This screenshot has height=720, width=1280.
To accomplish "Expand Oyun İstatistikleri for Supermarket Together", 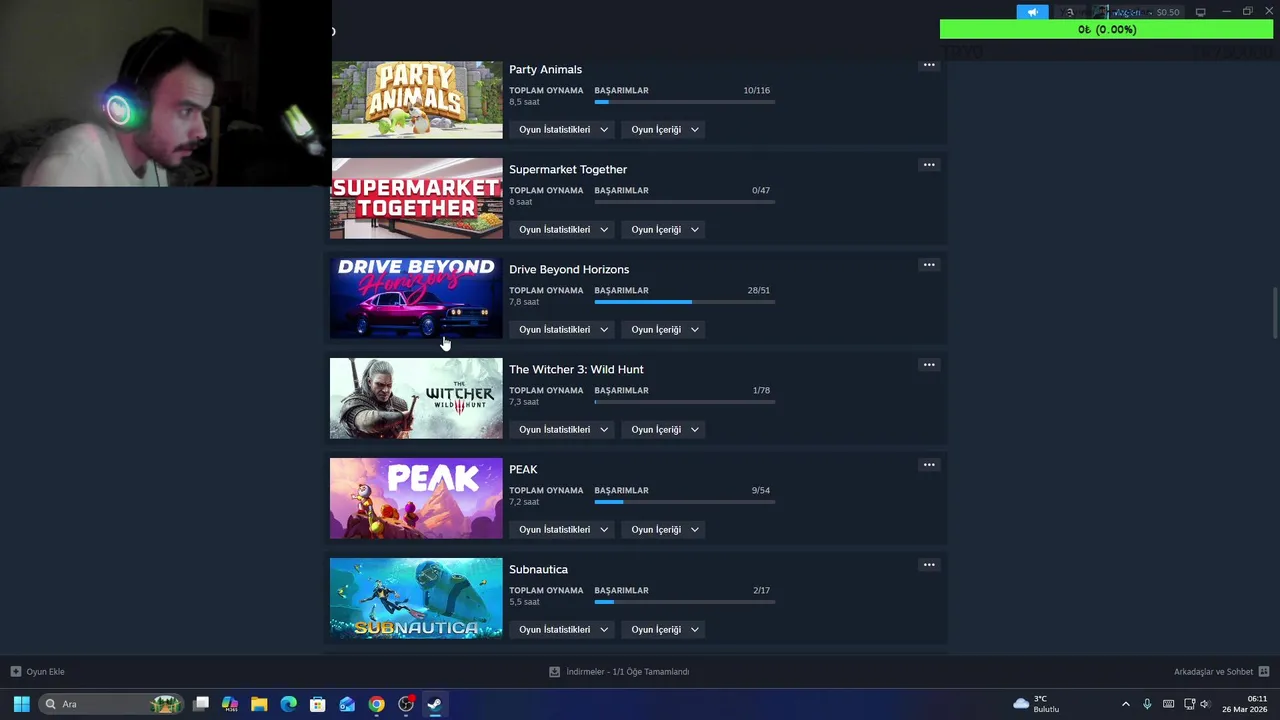I will pos(563,230).
